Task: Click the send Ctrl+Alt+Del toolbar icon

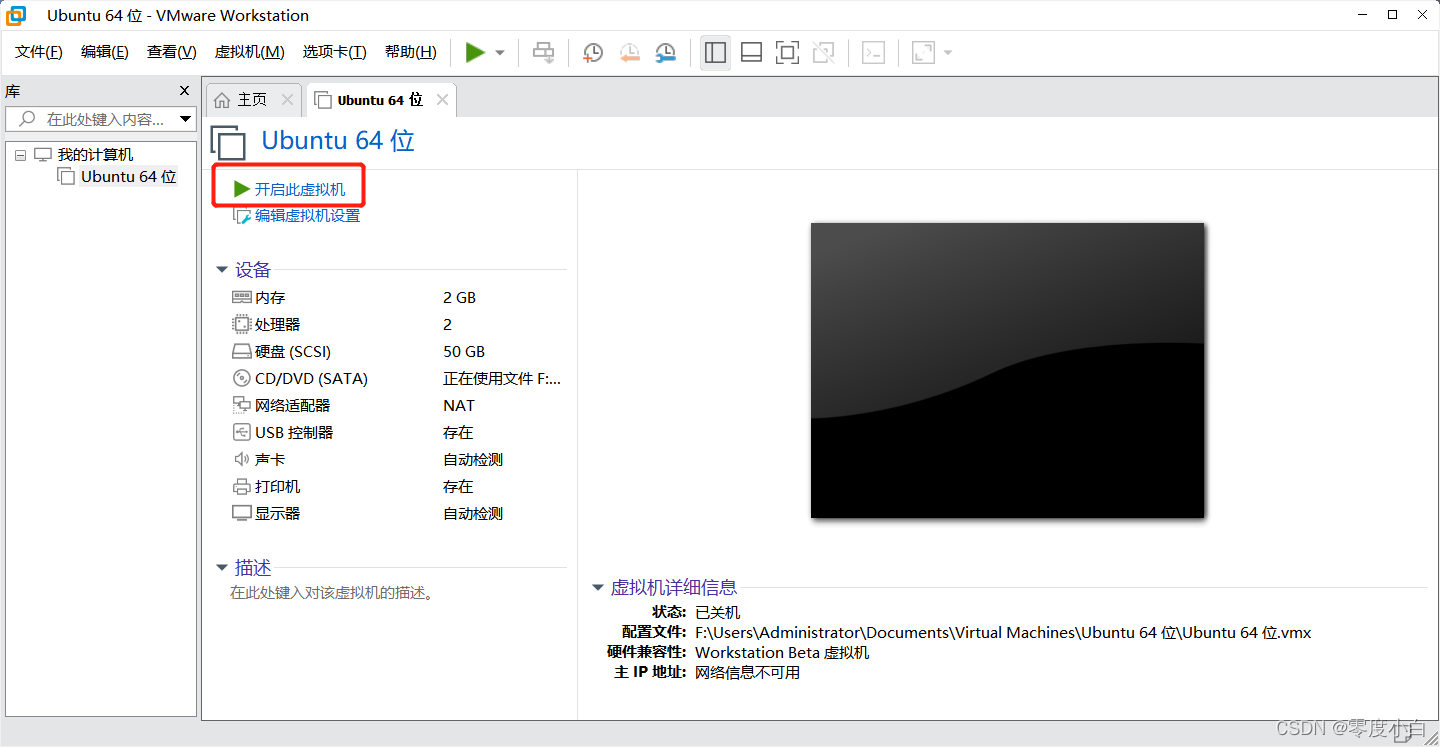Action: point(543,53)
